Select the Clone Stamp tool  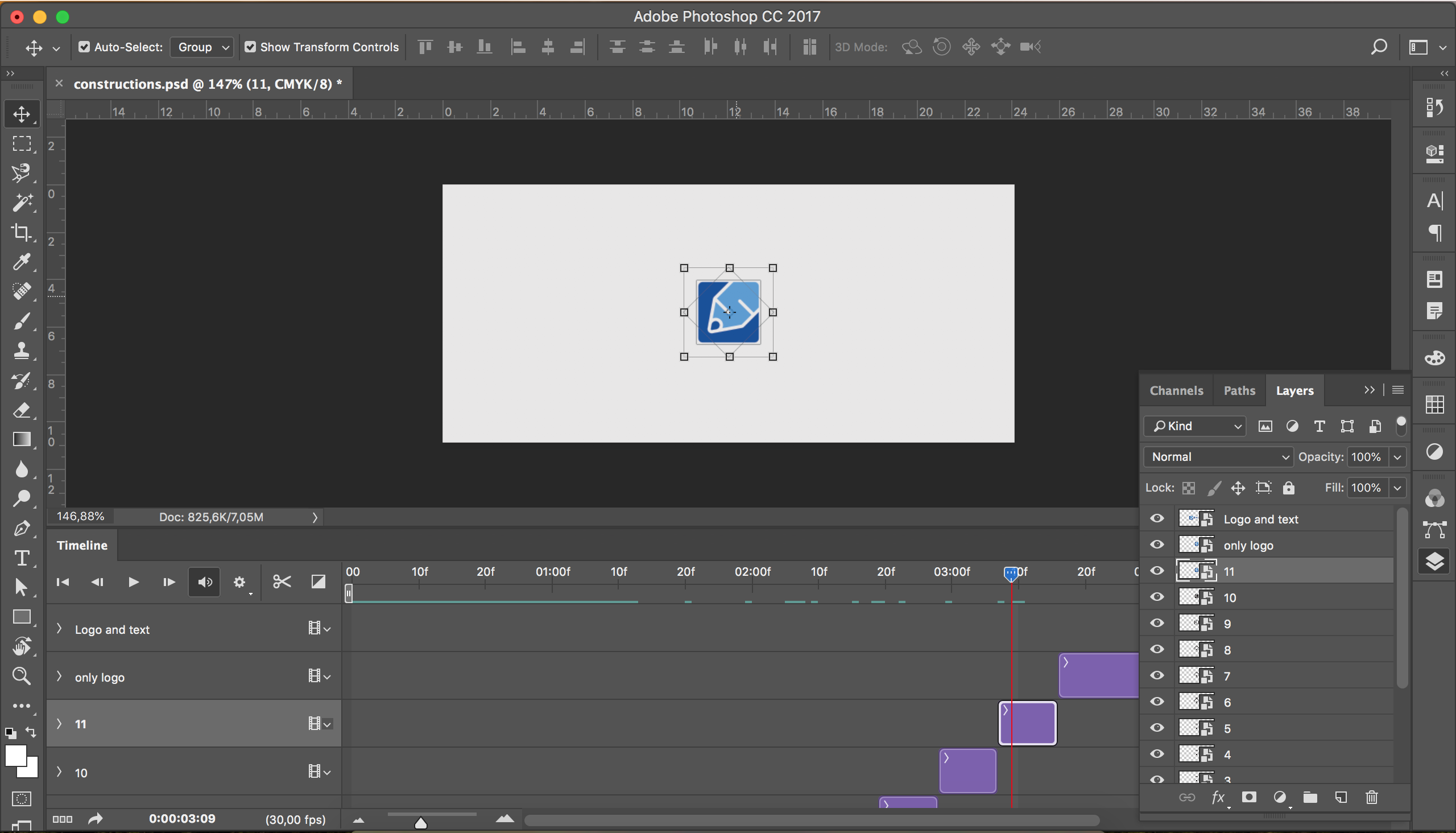click(21, 350)
